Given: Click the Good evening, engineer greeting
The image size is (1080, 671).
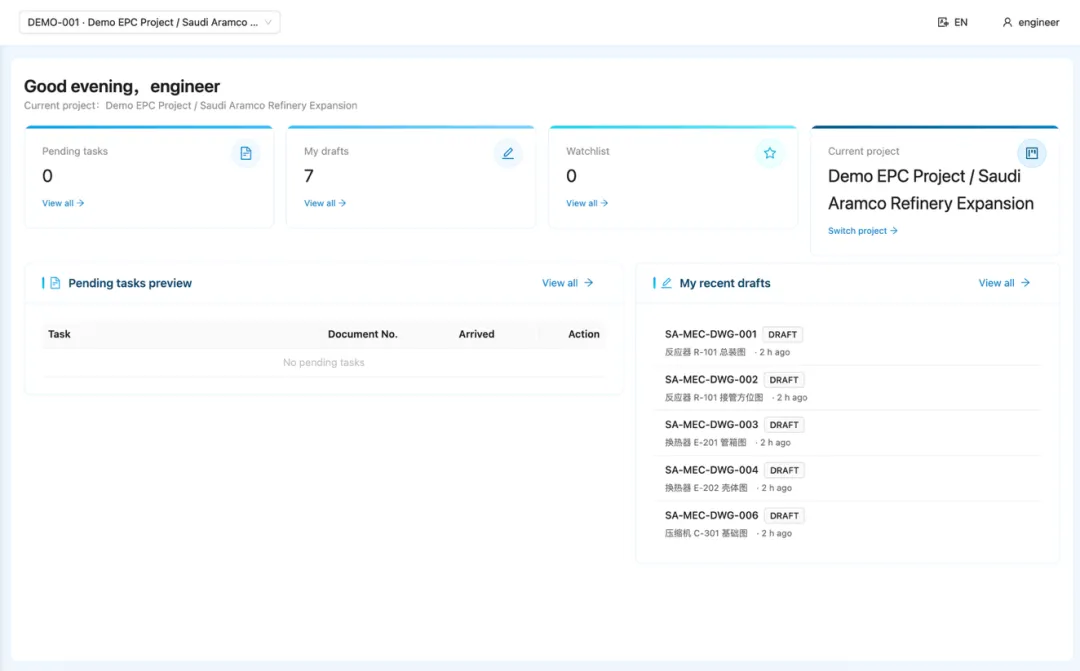Looking at the screenshot, I should (122, 86).
